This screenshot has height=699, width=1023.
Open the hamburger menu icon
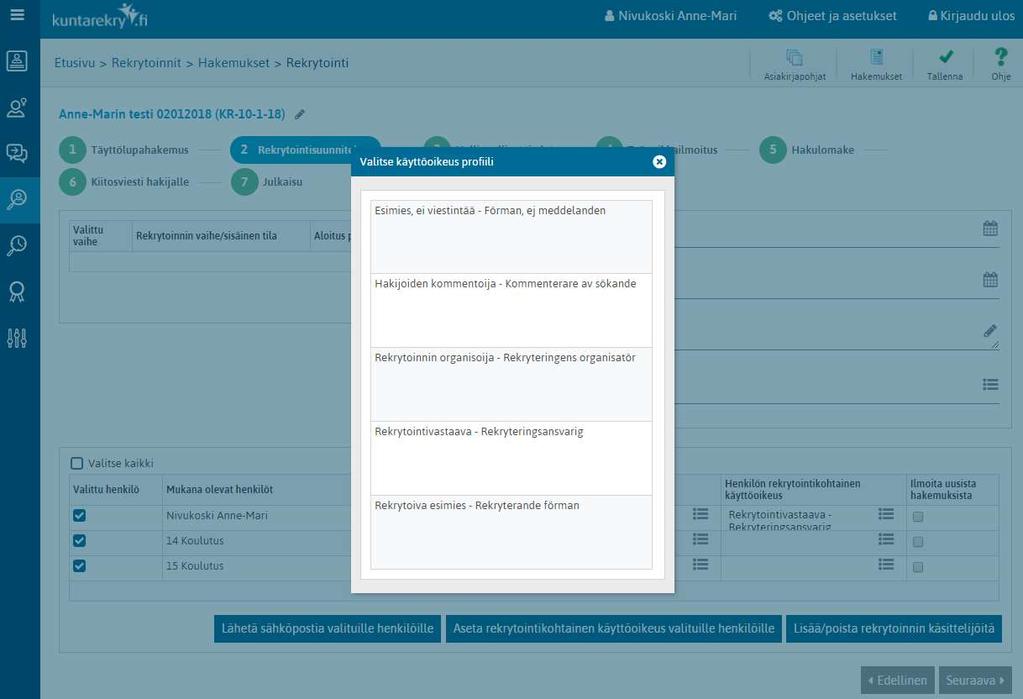[18, 14]
